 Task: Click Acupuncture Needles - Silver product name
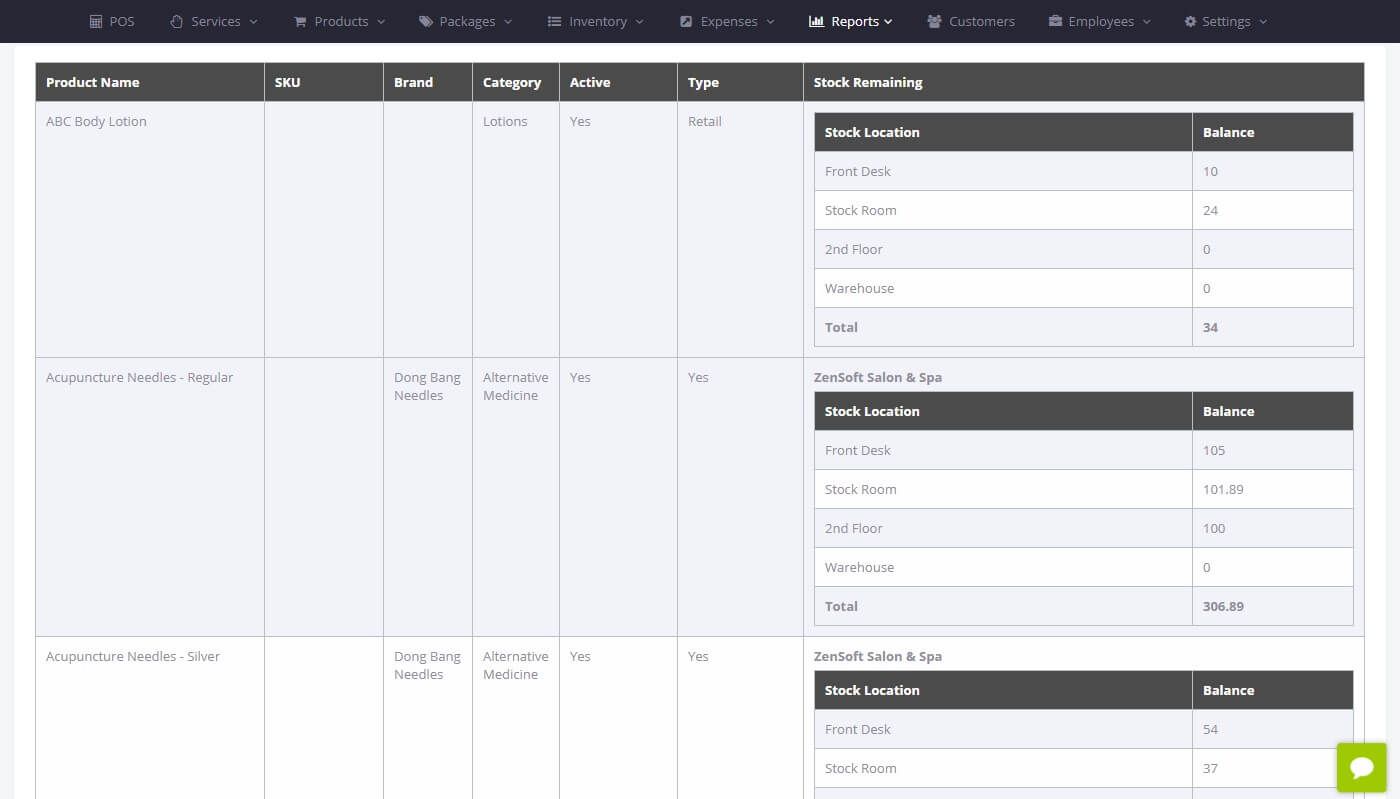tap(133, 656)
